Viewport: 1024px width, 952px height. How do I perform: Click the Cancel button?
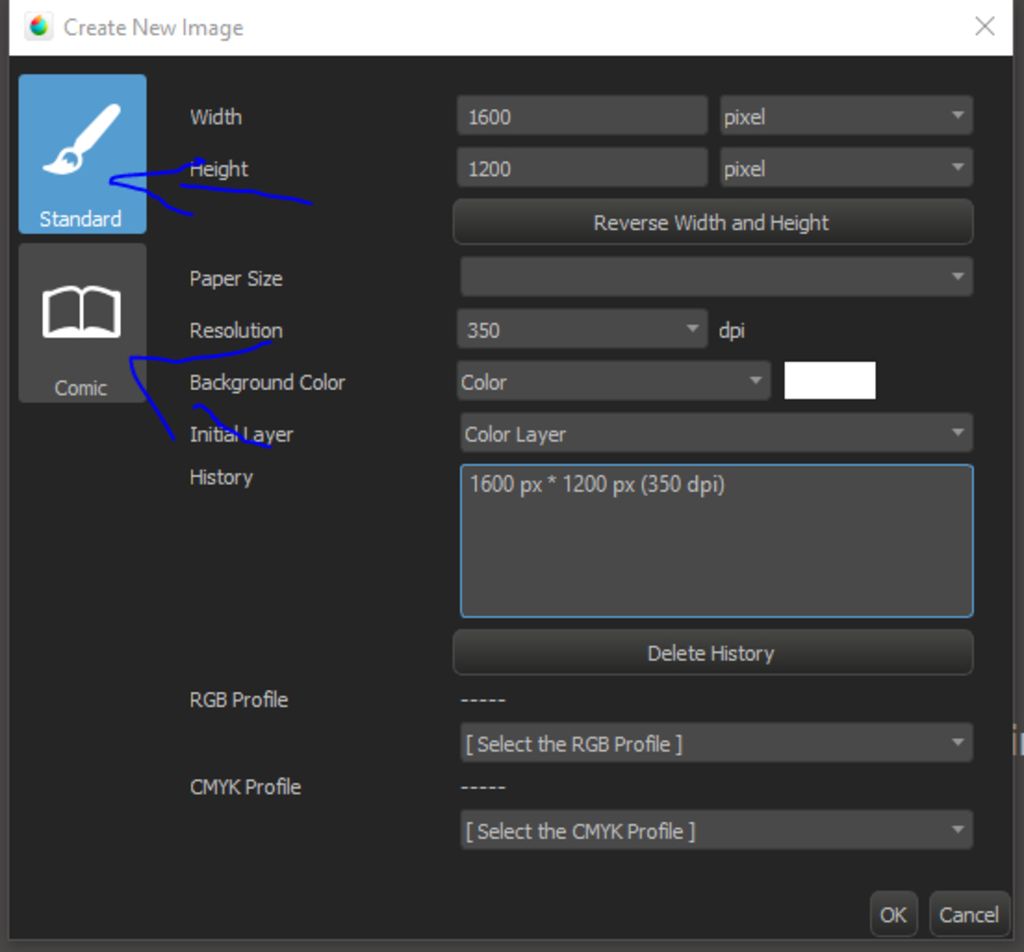tap(969, 914)
